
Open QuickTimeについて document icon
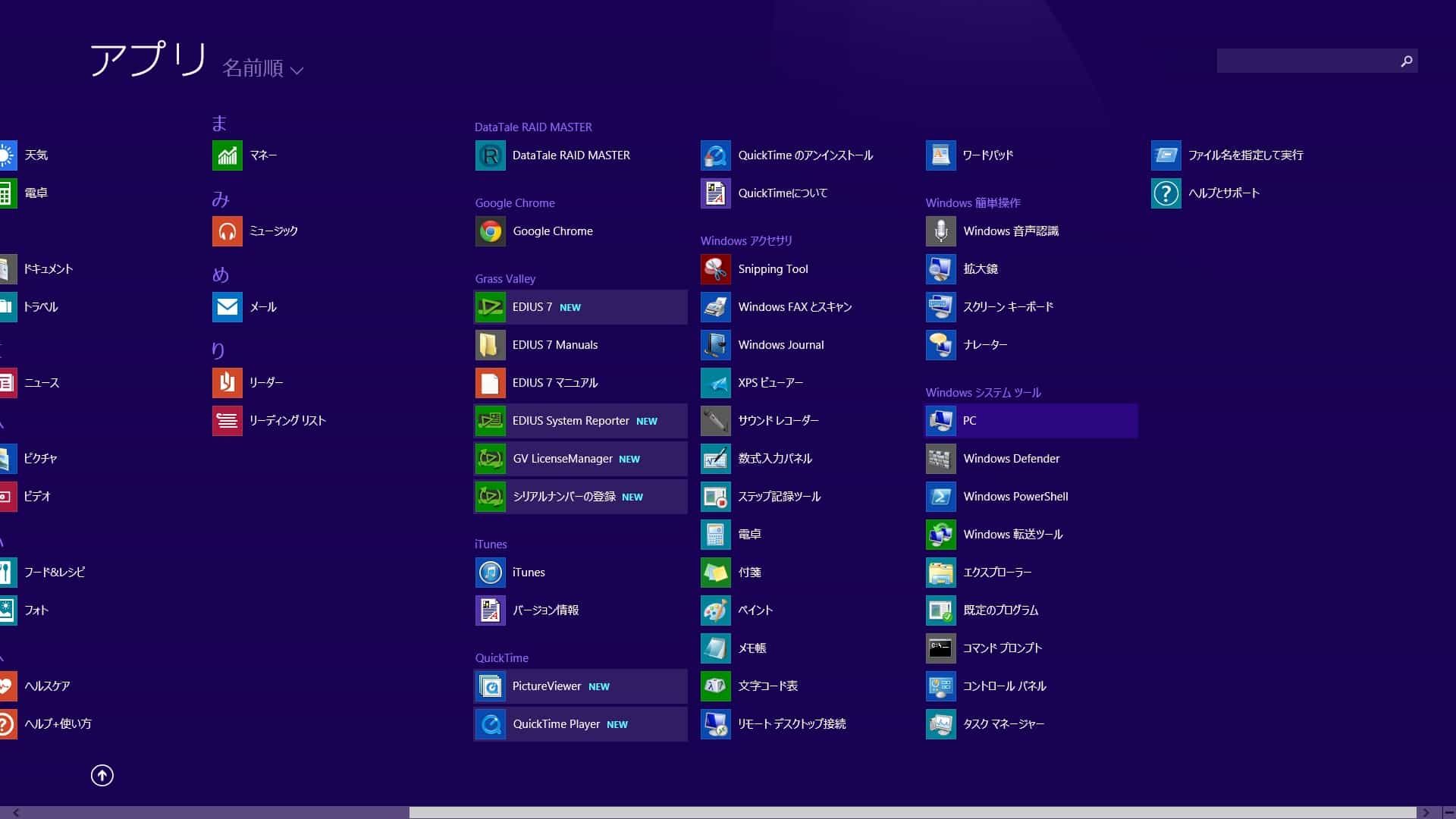(x=715, y=193)
